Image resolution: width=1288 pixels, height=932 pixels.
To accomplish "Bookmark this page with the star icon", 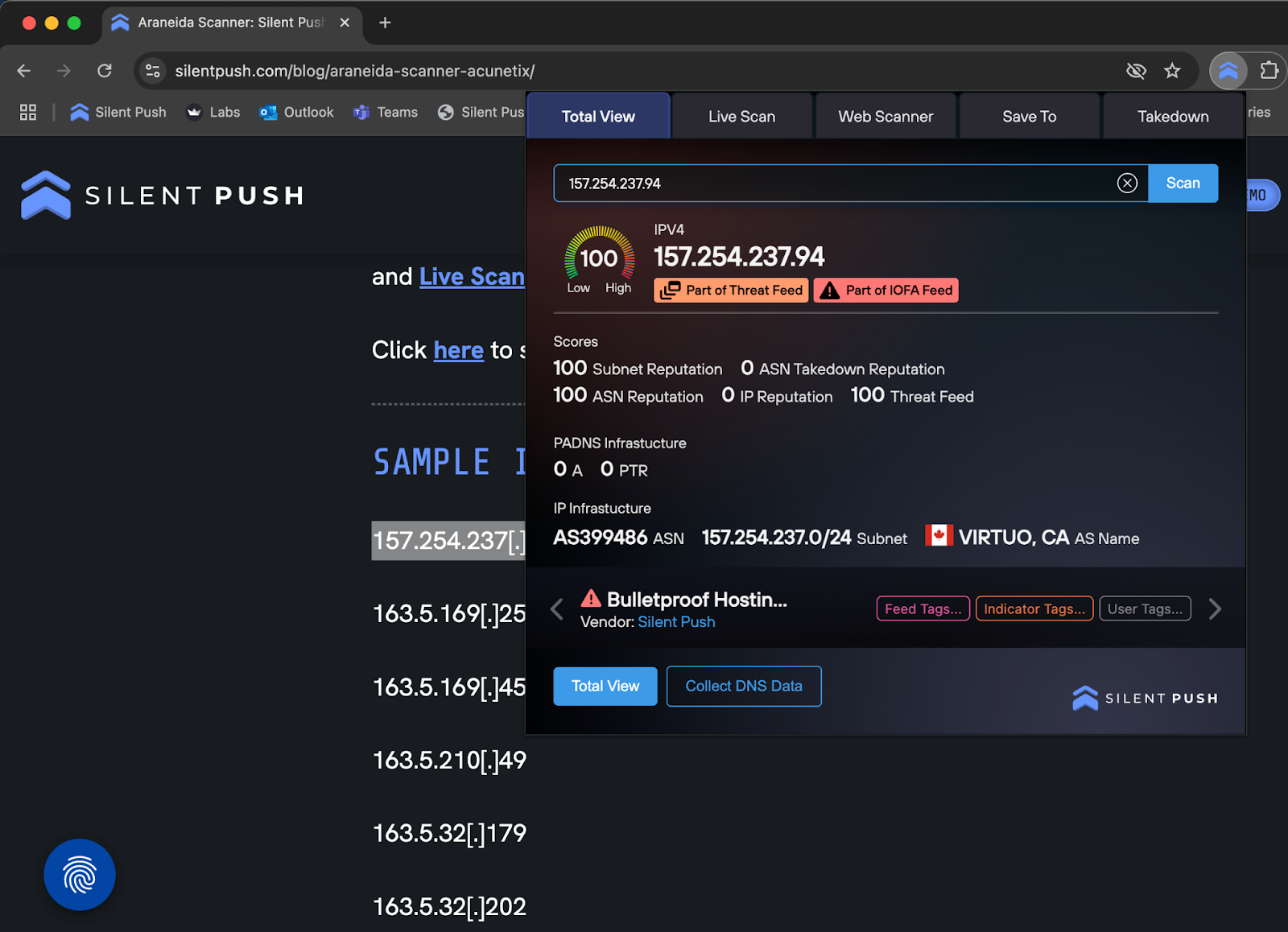I will pyautogui.click(x=1172, y=71).
